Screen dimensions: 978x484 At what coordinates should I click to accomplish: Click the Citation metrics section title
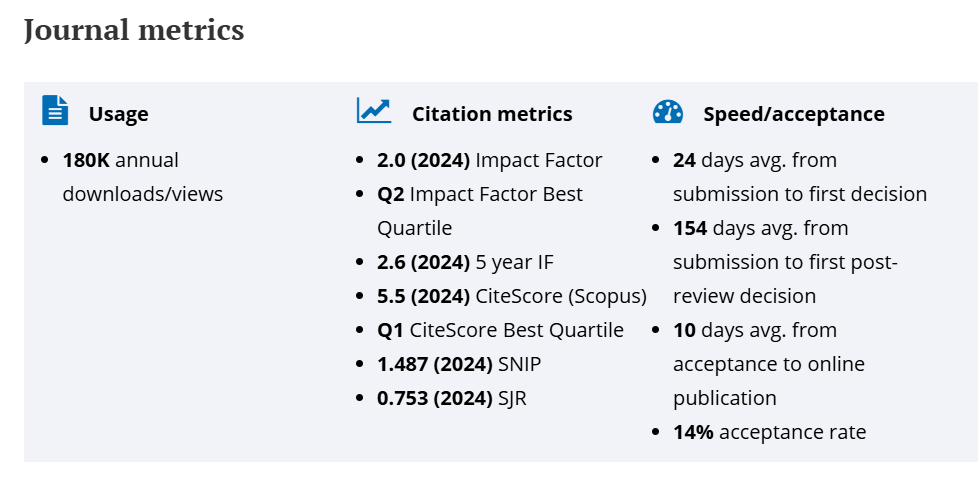(492, 114)
